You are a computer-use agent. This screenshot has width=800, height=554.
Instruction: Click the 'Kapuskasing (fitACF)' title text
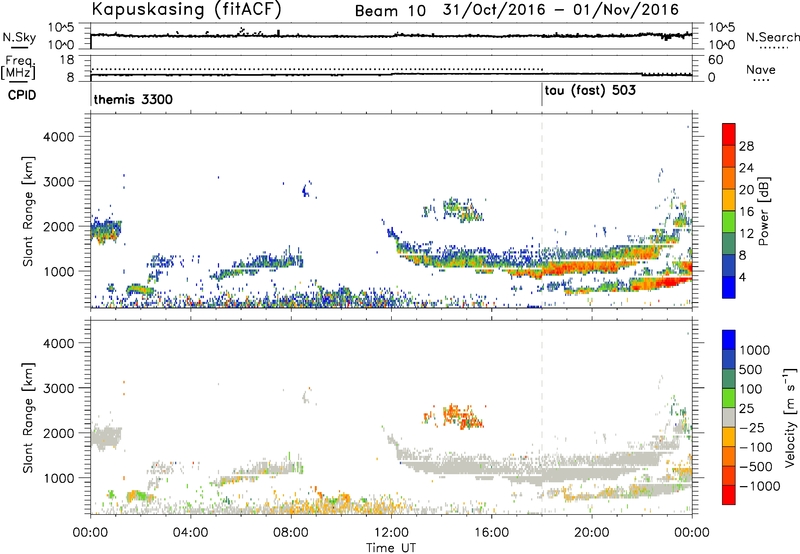pos(186,9)
